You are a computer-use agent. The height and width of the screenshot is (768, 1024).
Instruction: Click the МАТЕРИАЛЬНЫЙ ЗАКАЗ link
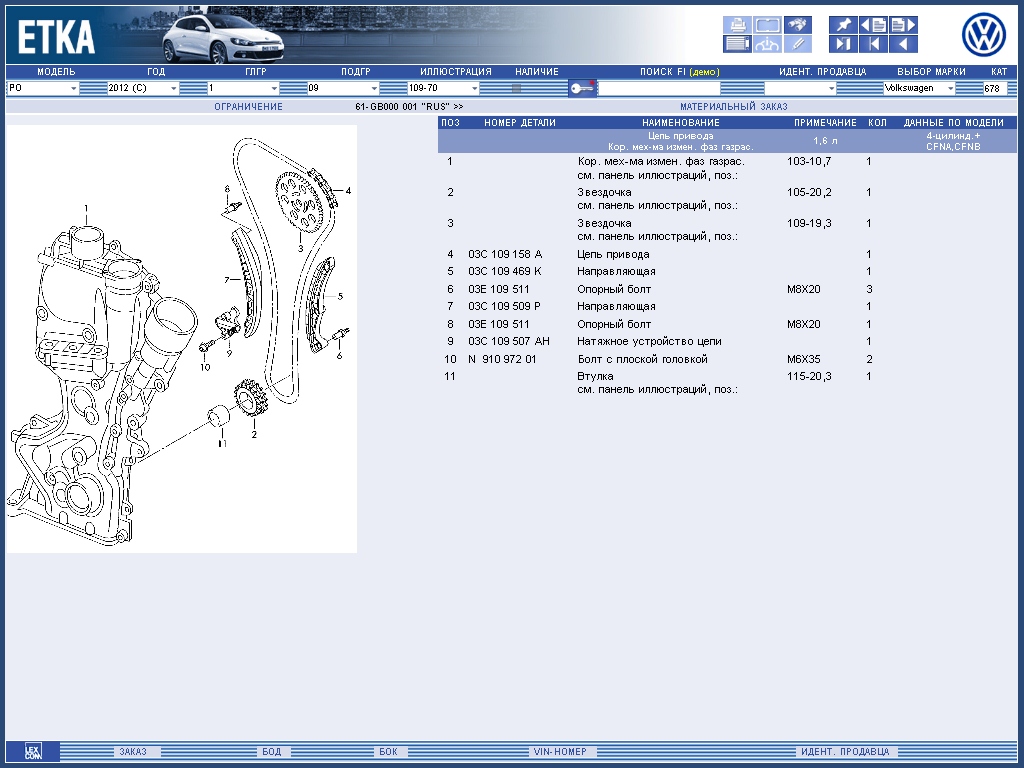pos(733,106)
